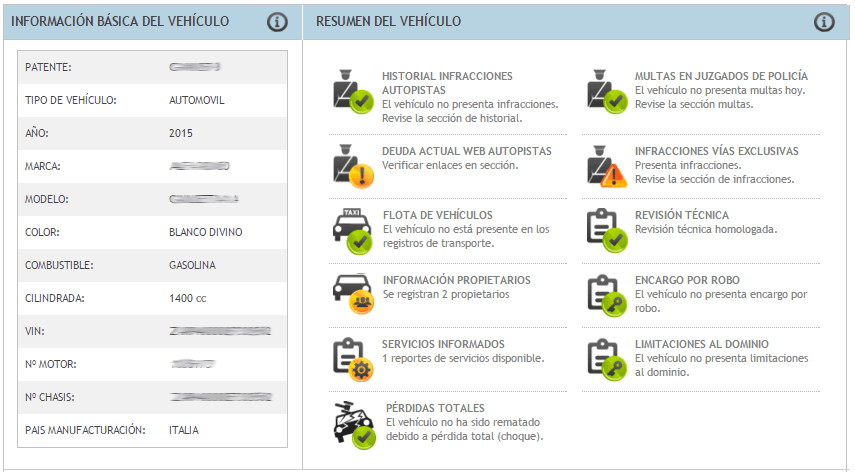This screenshot has height=472, width=855.
Task: Select 'Se registran 2 propietarios' text
Action: point(446,294)
